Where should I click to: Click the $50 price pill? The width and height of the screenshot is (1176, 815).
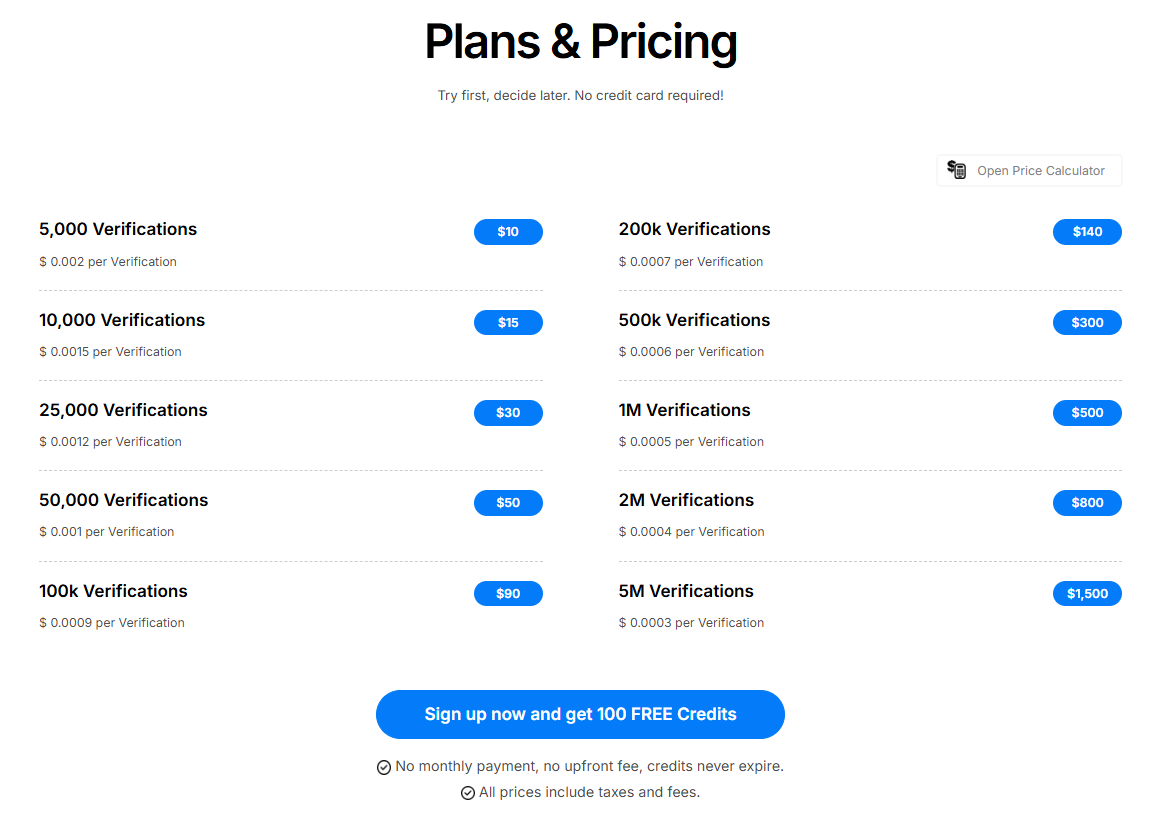point(508,502)
